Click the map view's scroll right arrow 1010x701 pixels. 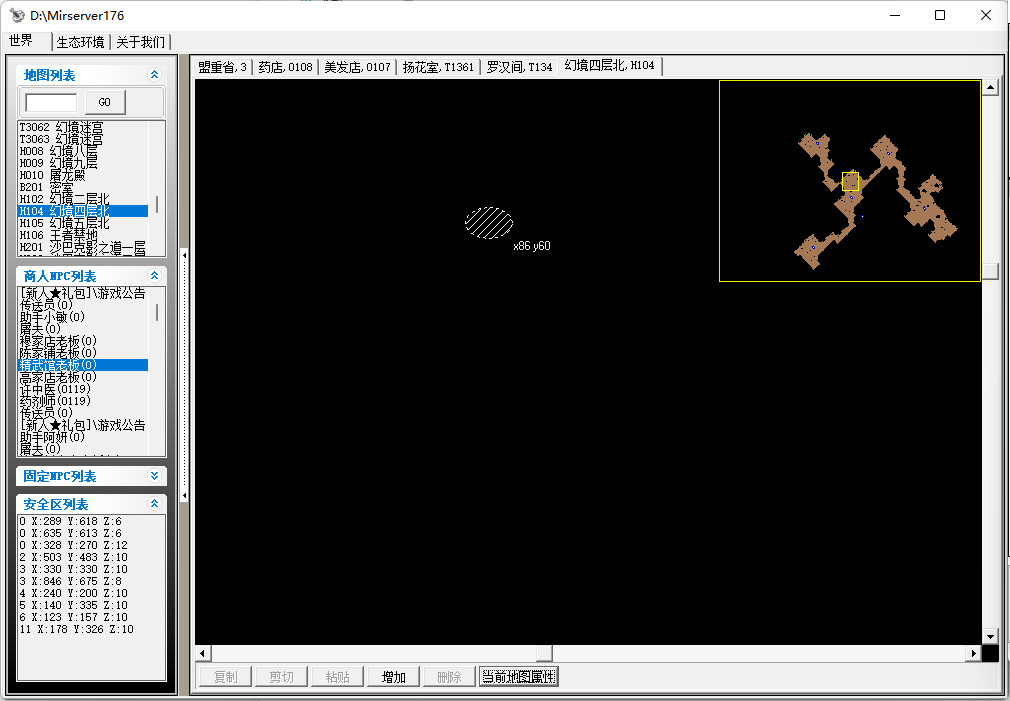[x=974, y=653]
